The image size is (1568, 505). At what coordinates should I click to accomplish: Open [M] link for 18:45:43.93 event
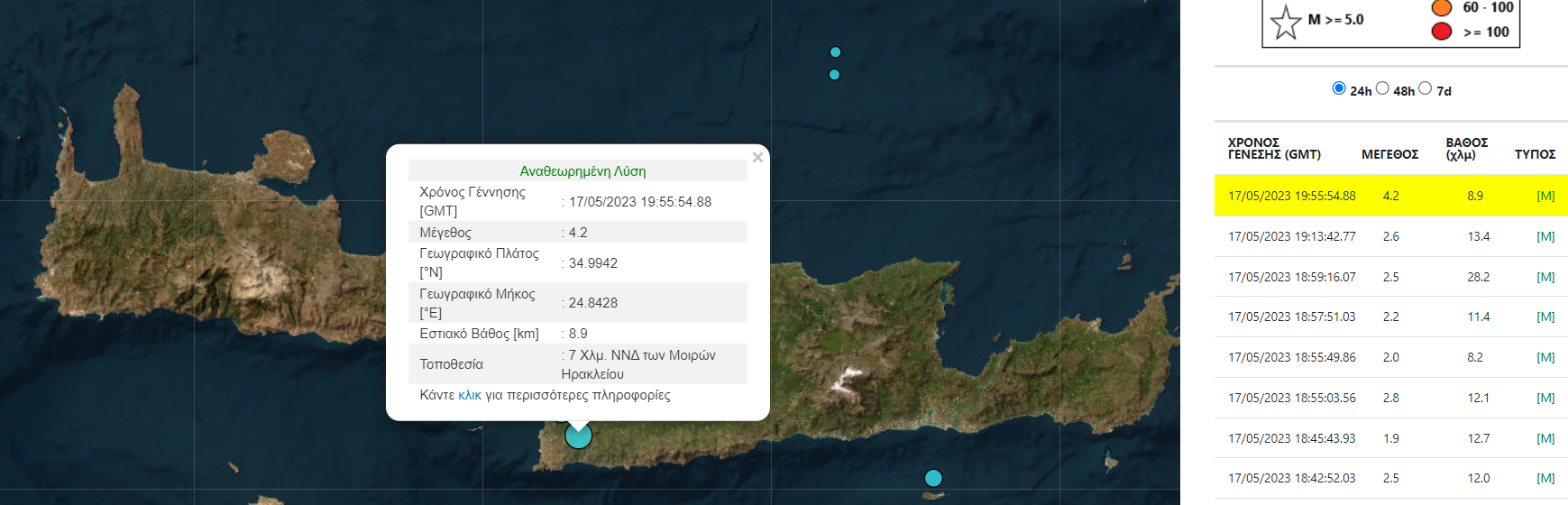[1545, 438]
